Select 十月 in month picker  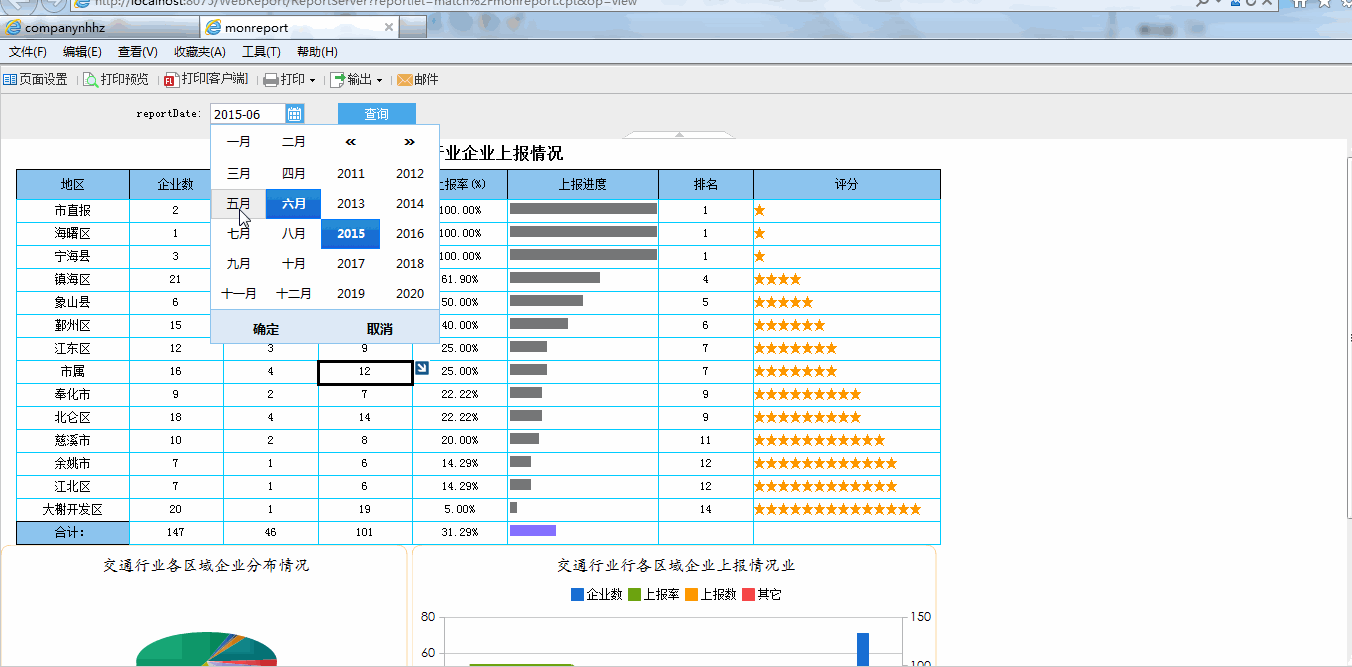coord(293,263)
